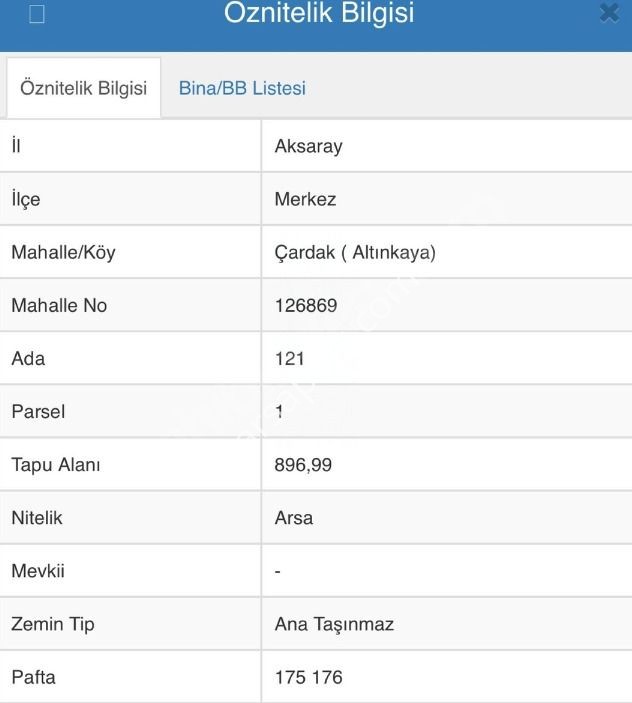Viewport: 632px width, 703px height.
Task: Select the Öznitelik Bilgisi tab
Action: click(83, 88)
